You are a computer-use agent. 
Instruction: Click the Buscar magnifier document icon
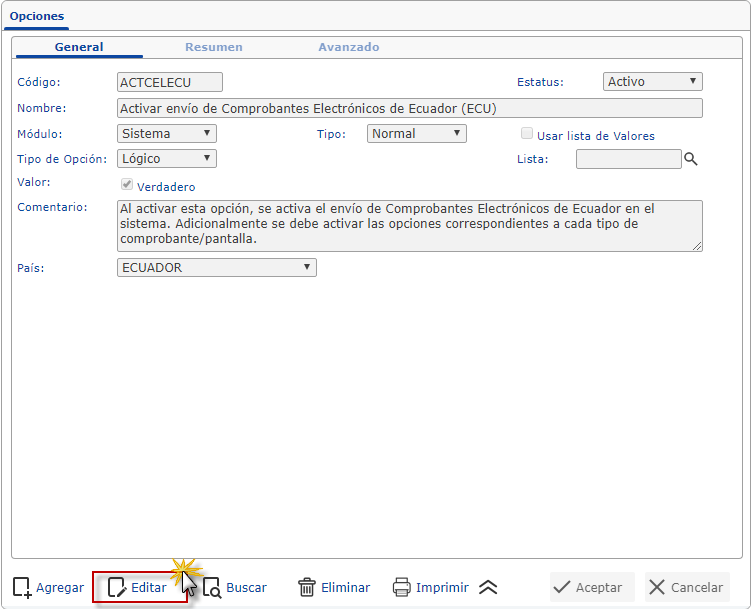point(212,588)
